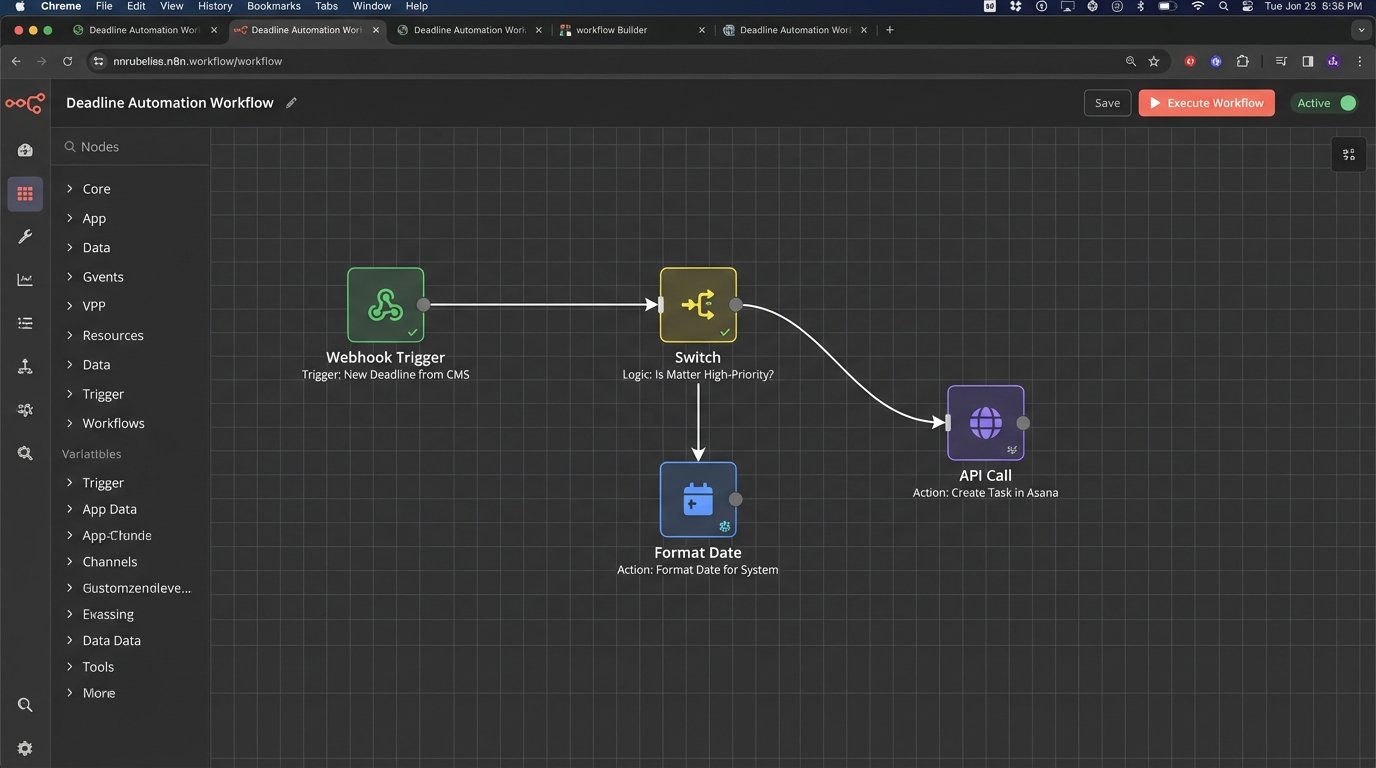Click the n8n logo in the sidebar
This screenshot has width=1376, height=768.
24,102
